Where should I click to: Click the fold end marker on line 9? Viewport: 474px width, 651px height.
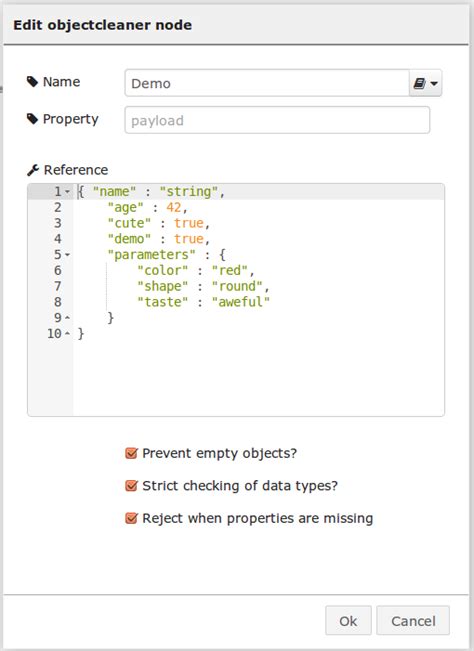pyautogui.click(x=67, y=318)
